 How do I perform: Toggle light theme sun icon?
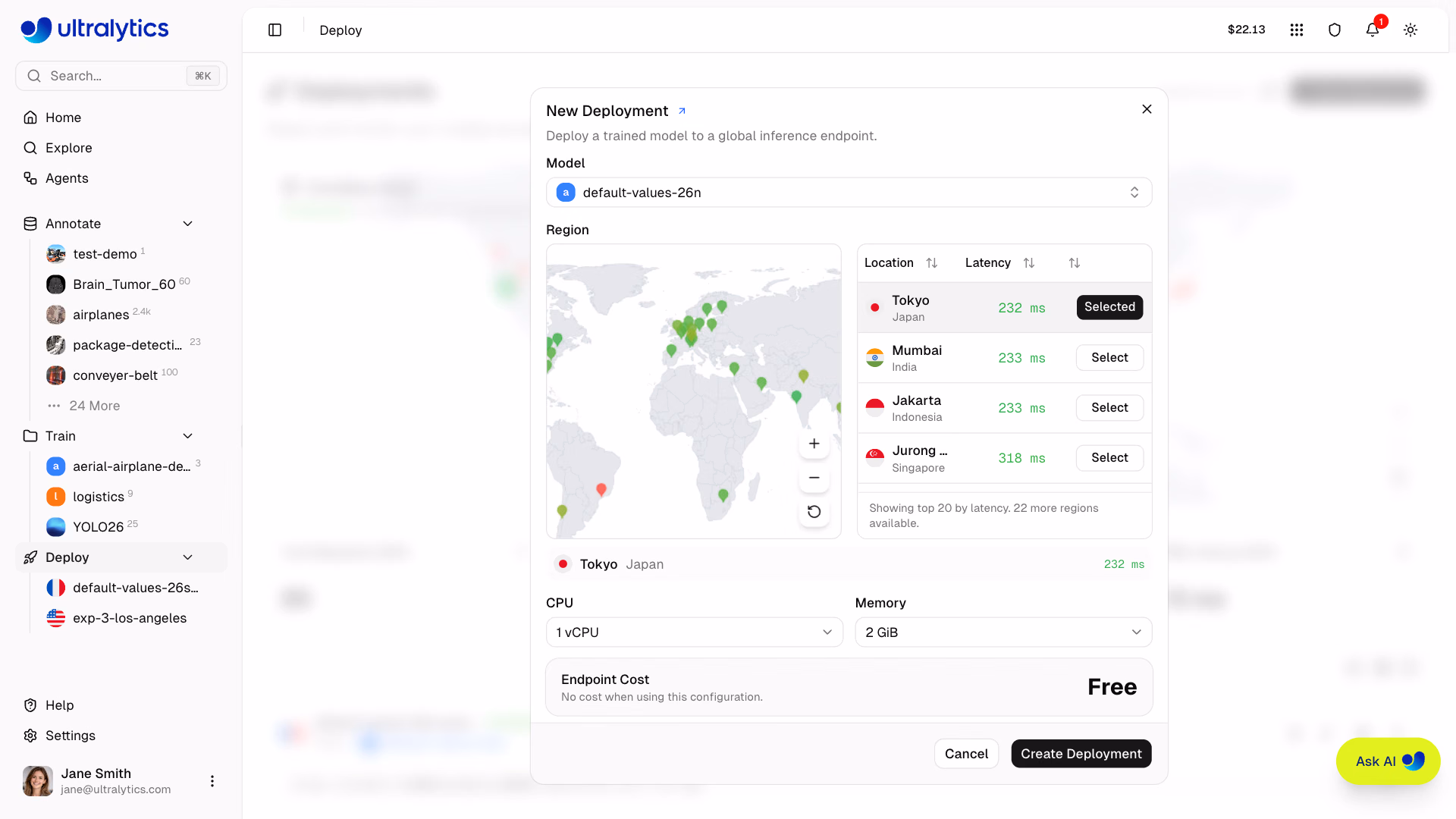pyautogui.click(x=1410, y=30)
